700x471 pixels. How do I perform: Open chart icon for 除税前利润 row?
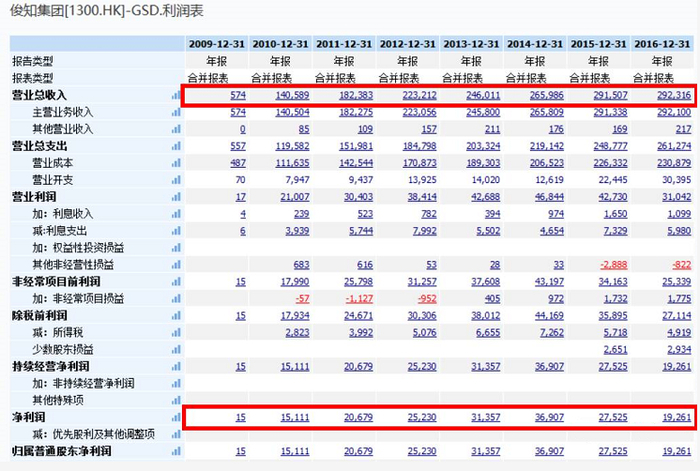(x=176, y=316)
